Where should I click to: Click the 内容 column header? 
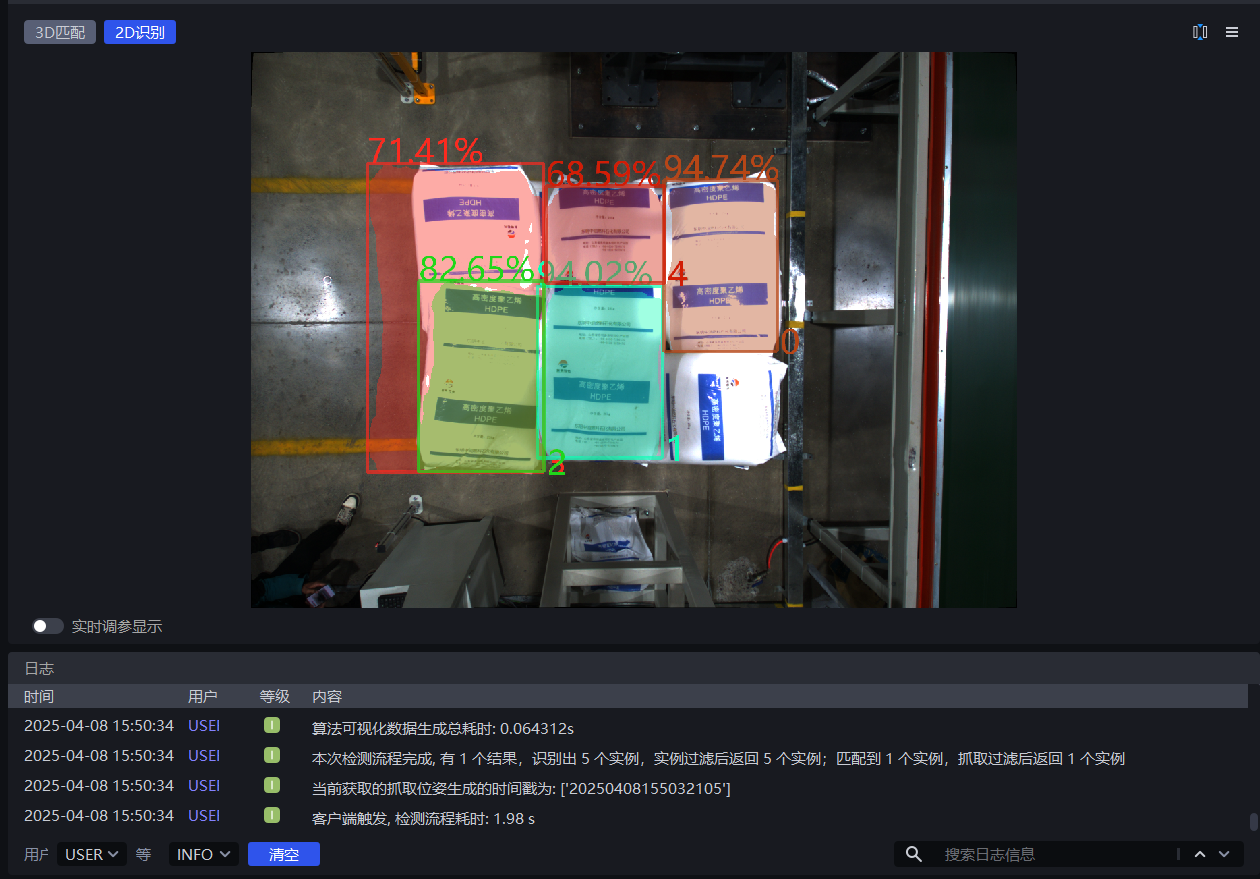click(x=327, y=696)
